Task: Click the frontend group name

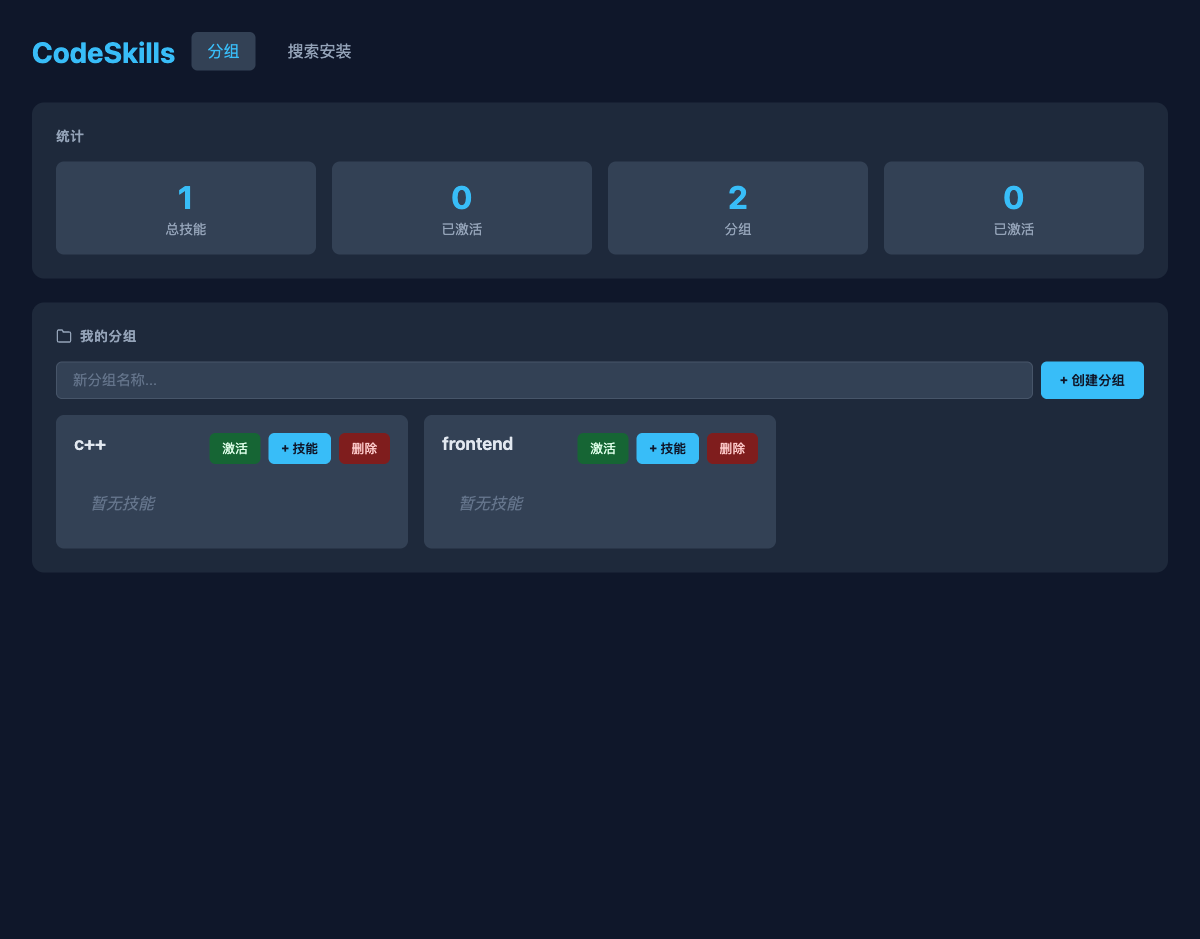Action: 477,444
